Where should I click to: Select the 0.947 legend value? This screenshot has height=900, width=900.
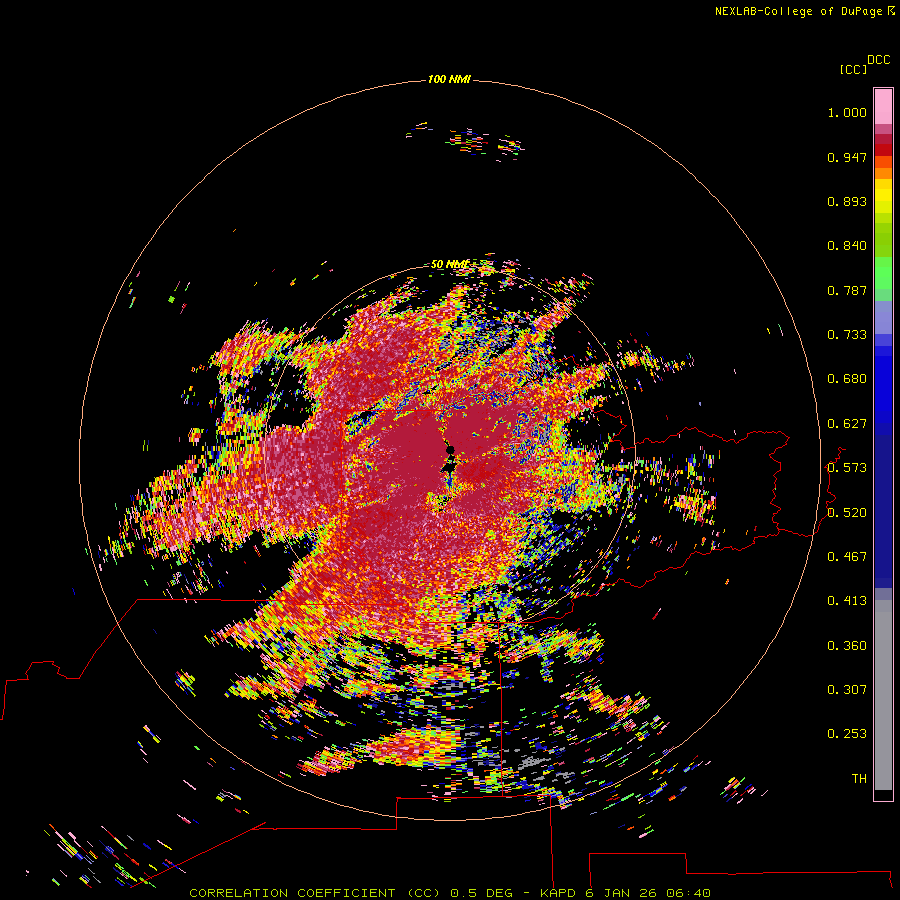coord(847,157)
